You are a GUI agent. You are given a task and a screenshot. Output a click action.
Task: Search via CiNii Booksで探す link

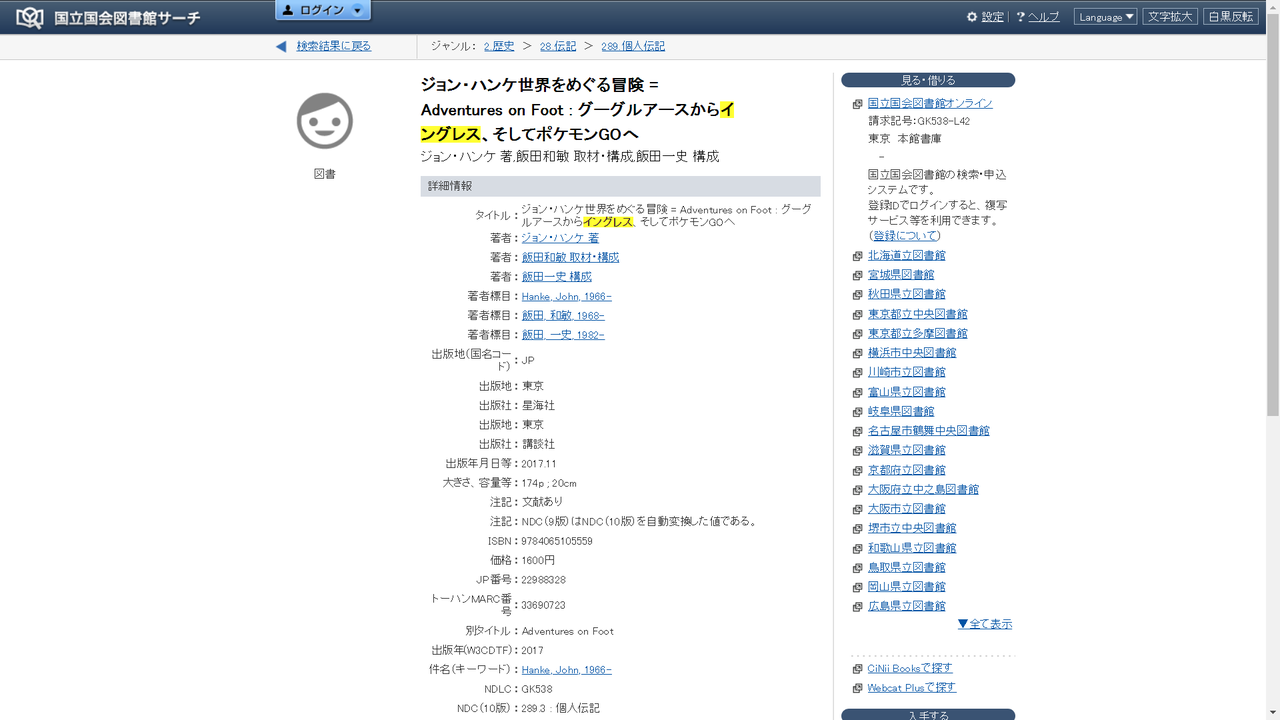coord(910,668)
